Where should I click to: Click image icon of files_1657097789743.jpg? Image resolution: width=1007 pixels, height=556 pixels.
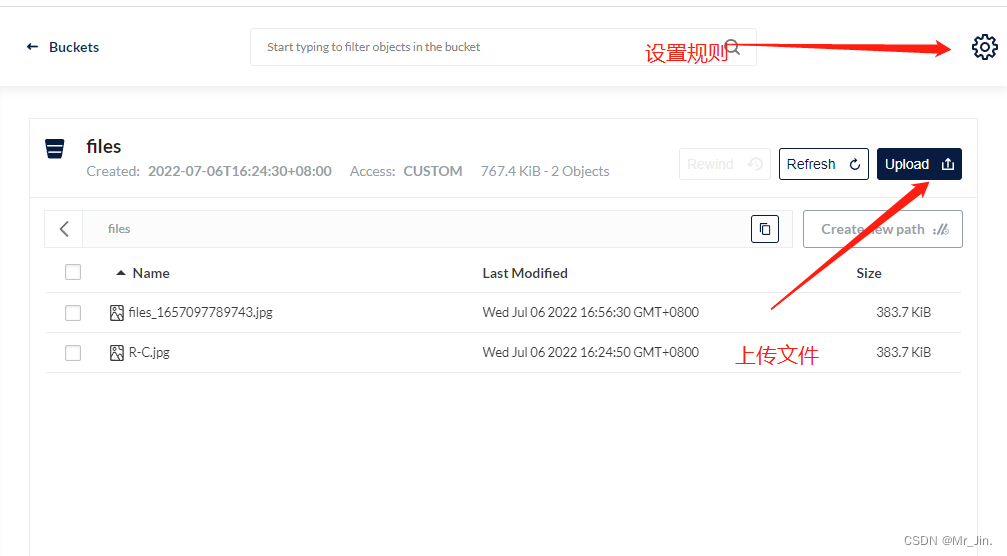(116, 313)
